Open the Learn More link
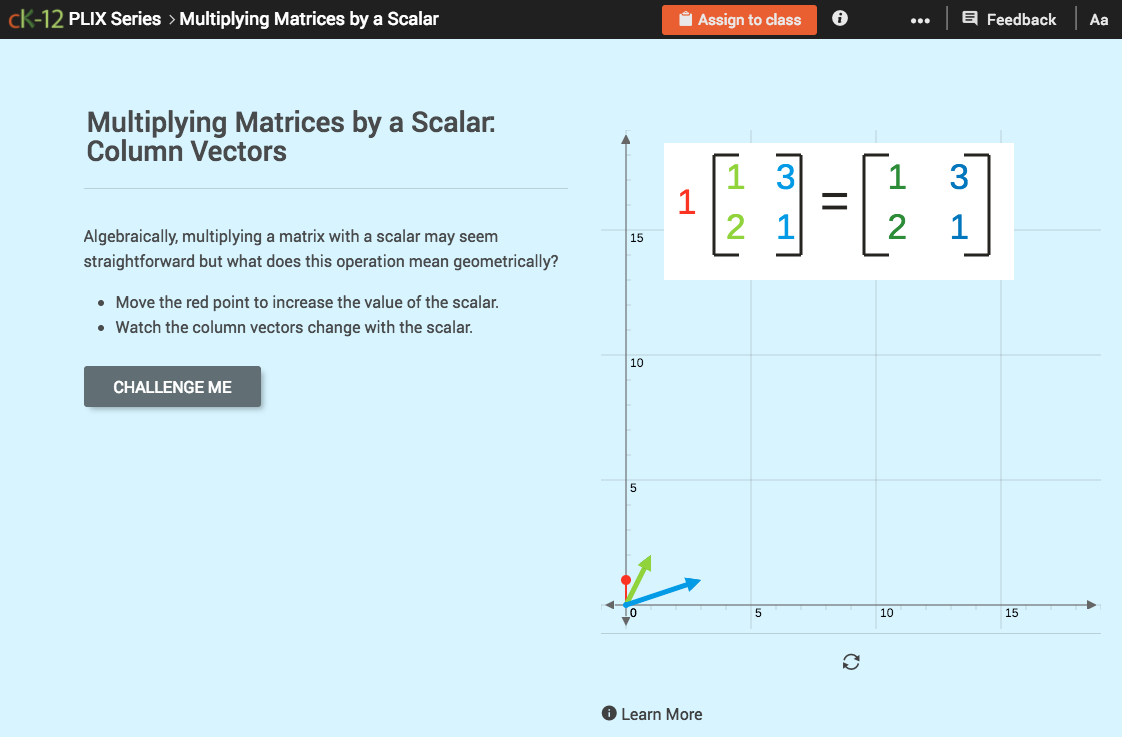The width and height of the screenshot is (1122, 737). click(662, 714)
